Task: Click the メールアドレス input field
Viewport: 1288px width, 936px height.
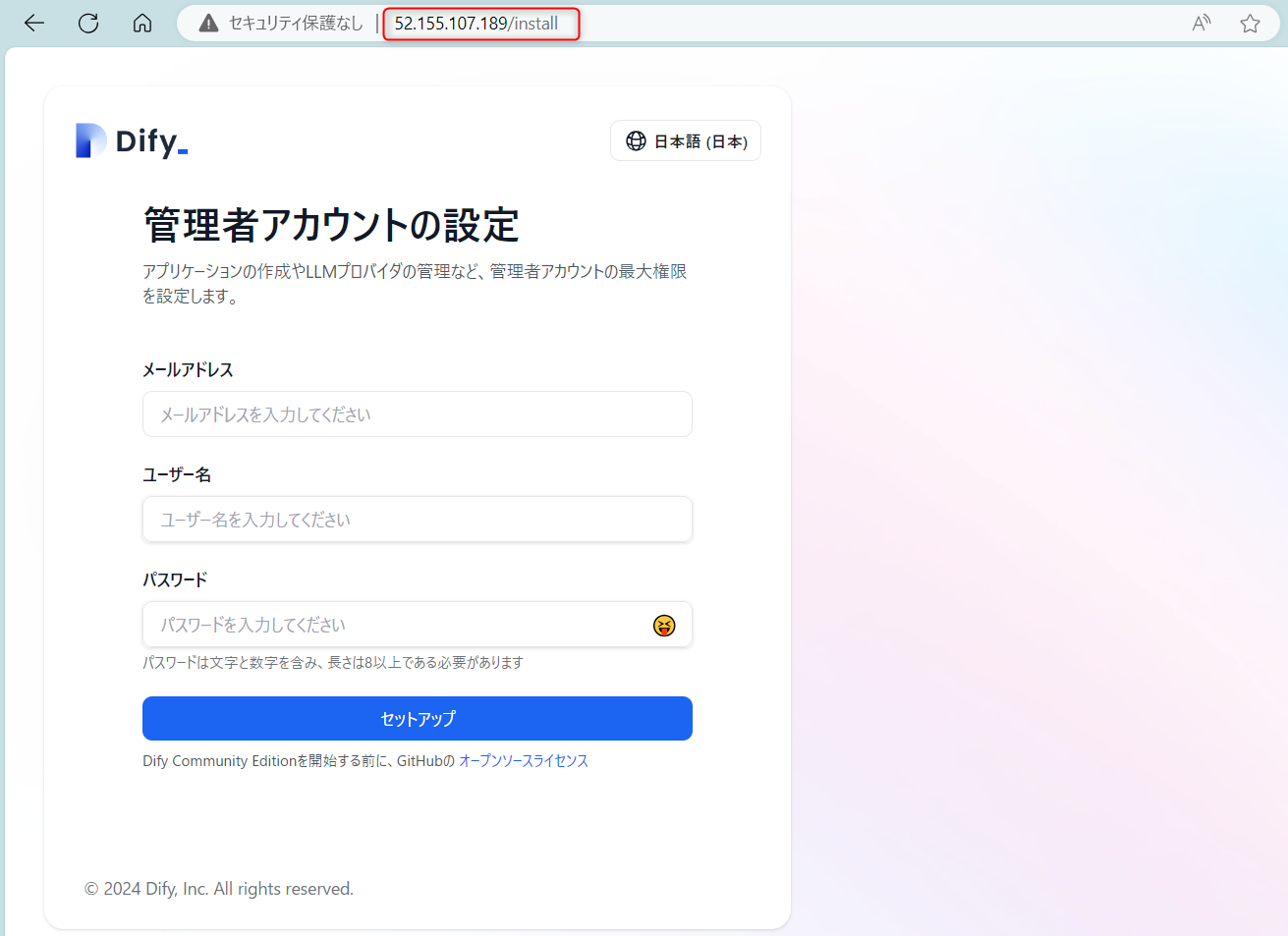Action: pos(417,413)
